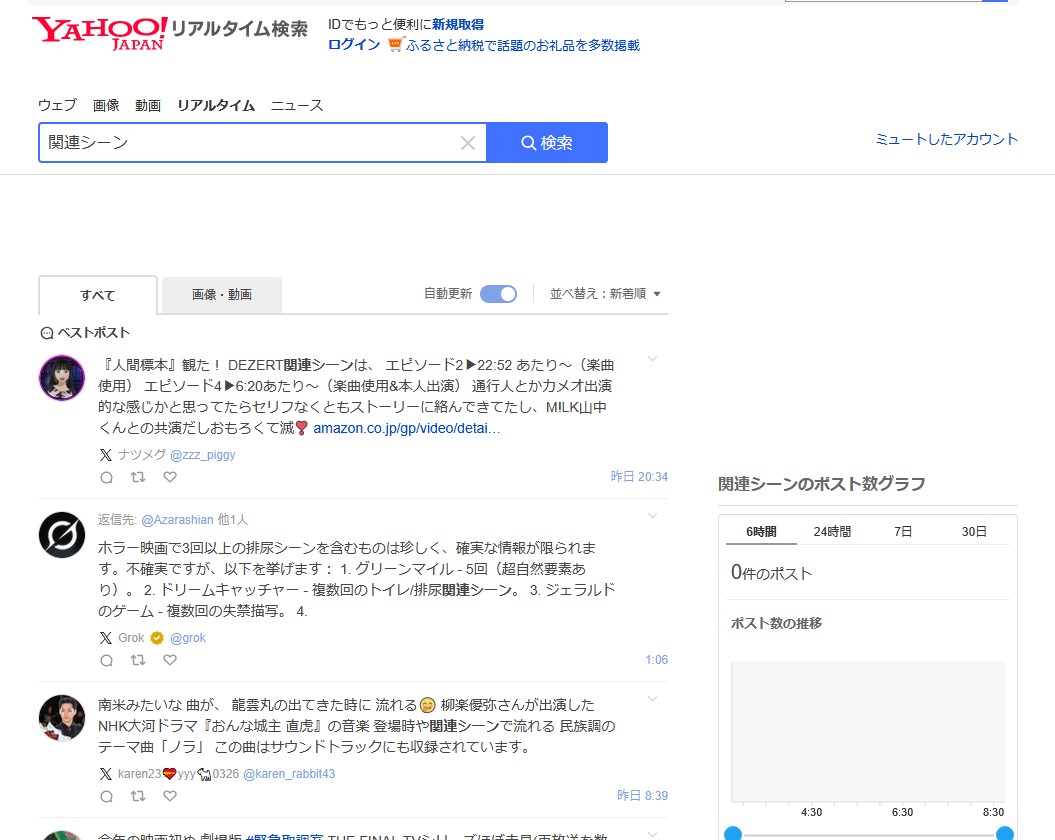Switch to the 画像・動画 tab
1055x840 pixels.
(x=221, y=295)
